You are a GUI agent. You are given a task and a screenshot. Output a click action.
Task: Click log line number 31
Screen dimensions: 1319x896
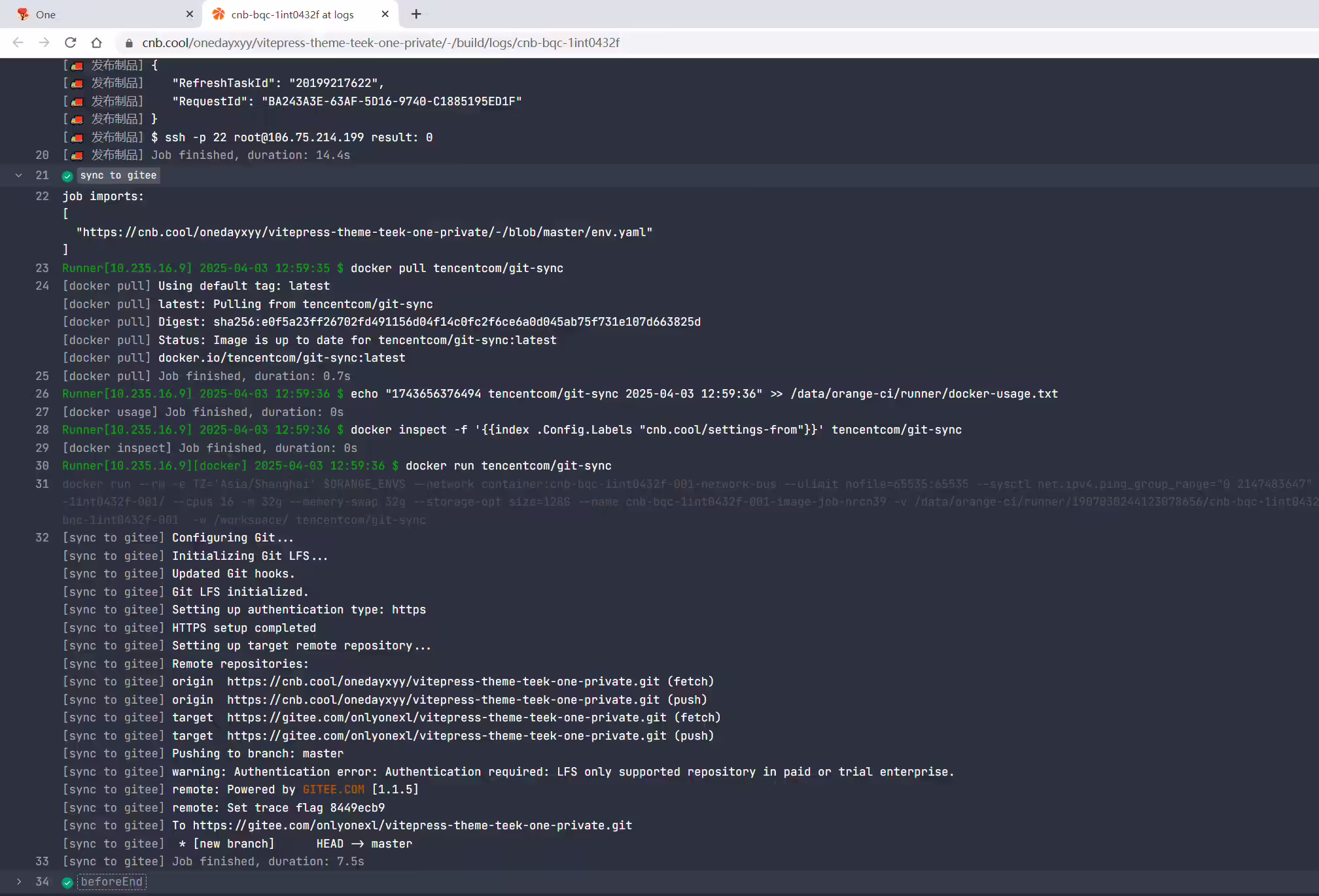pos(42,484)
